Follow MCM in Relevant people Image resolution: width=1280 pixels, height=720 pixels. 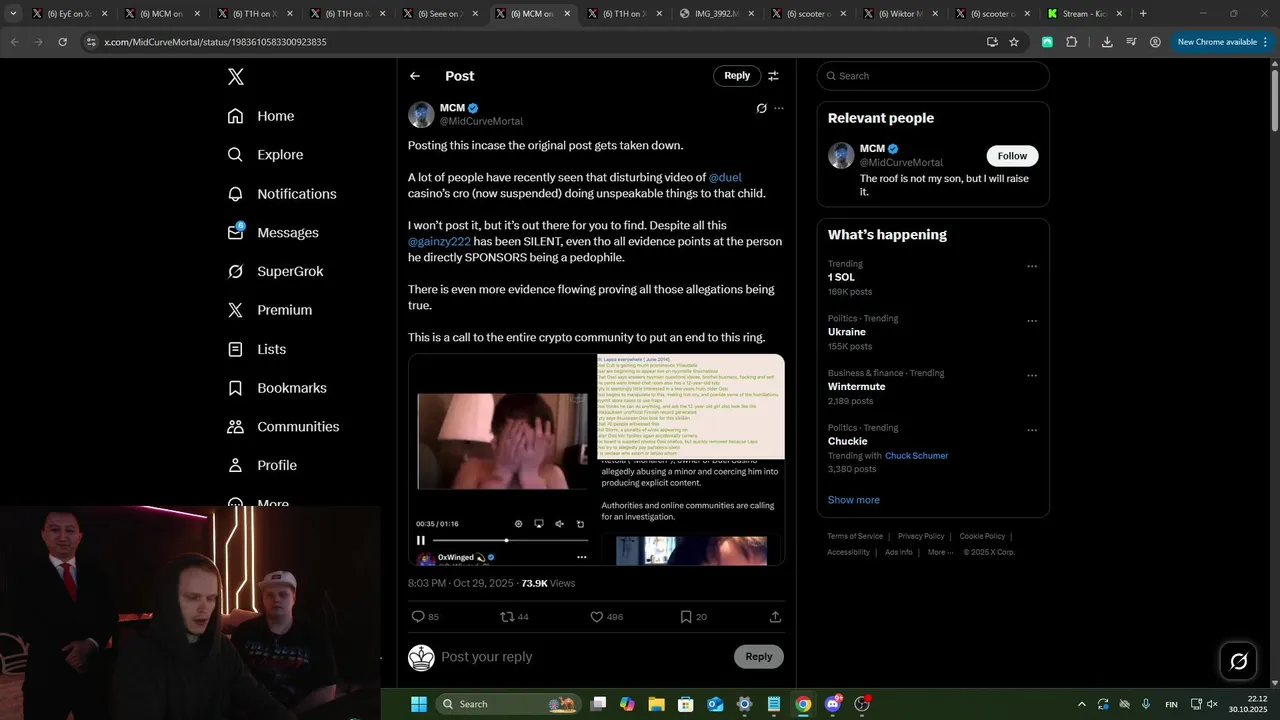point(1012,156)
